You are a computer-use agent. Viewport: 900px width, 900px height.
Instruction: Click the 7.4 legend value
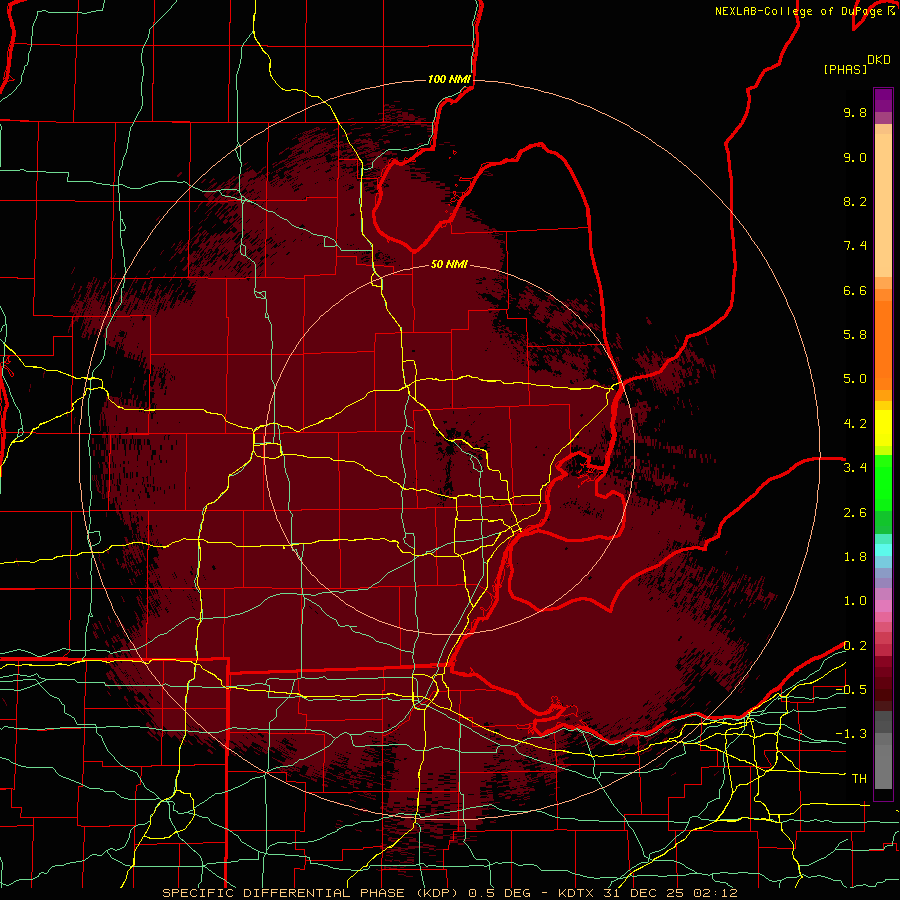click(x=855, y=246)
